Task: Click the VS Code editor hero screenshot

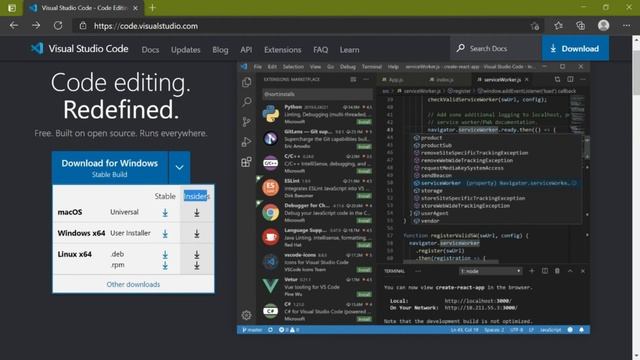Action: 413,198
